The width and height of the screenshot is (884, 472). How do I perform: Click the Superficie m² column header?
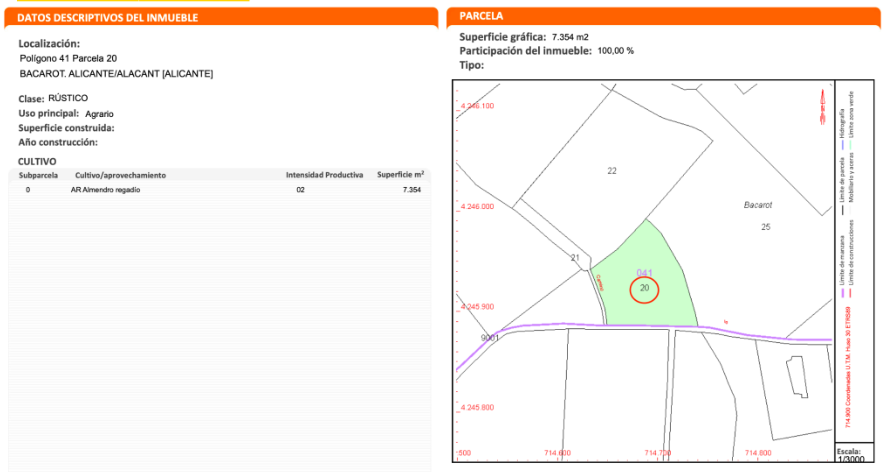point(400,175)
